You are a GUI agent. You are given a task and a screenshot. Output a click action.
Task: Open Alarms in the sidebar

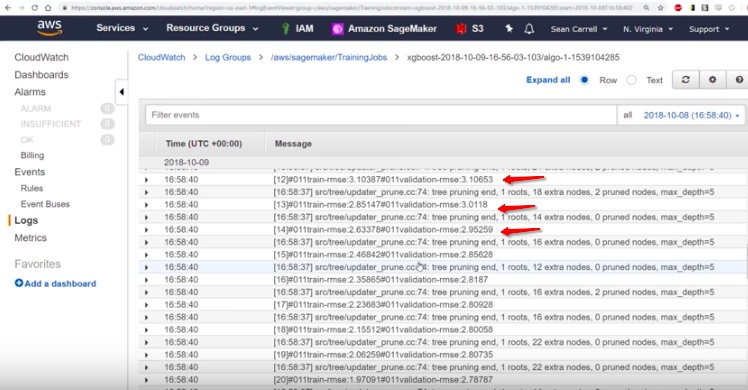[x=30, y=92]
